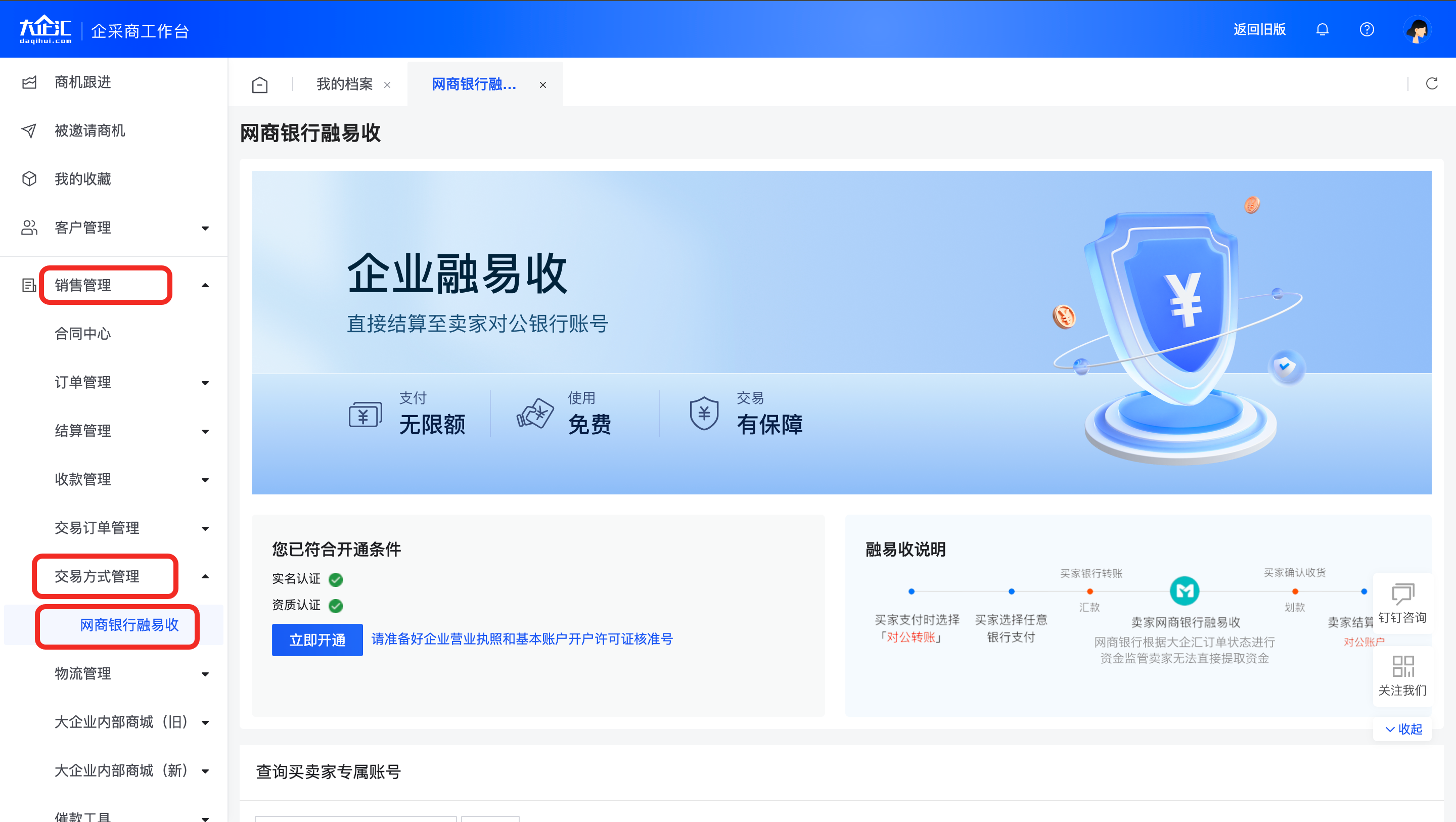Click 收起 to collapse floating panel
This screenshot has height=822, width=1456.
point(1403,729)
